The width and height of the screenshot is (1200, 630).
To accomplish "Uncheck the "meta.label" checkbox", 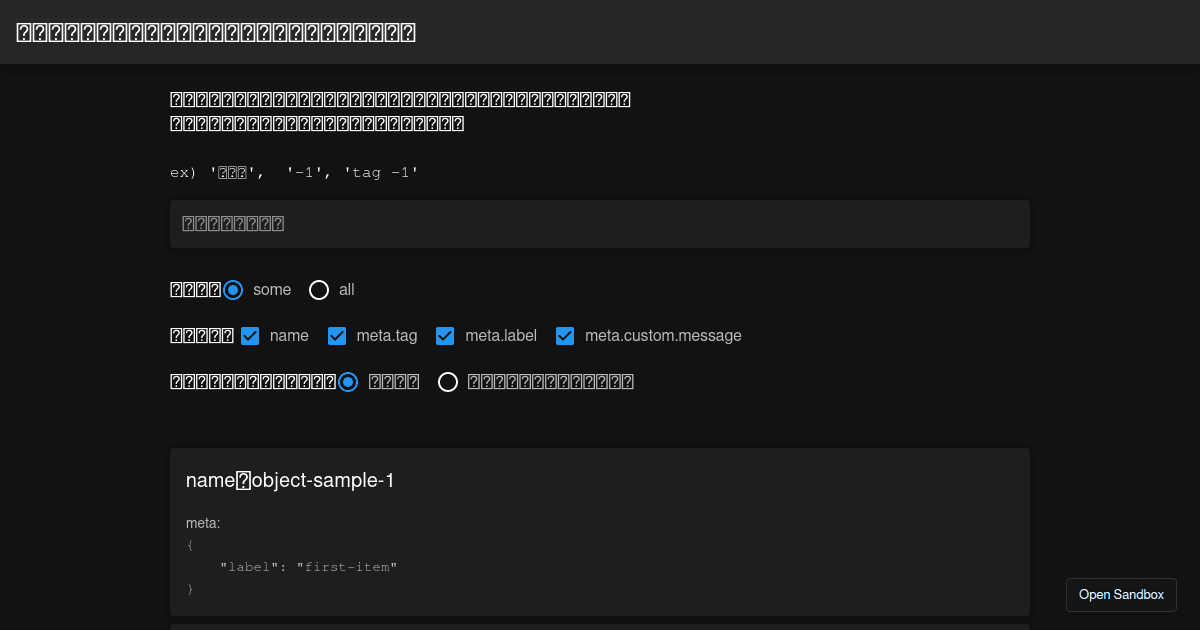I will point(445,336).
